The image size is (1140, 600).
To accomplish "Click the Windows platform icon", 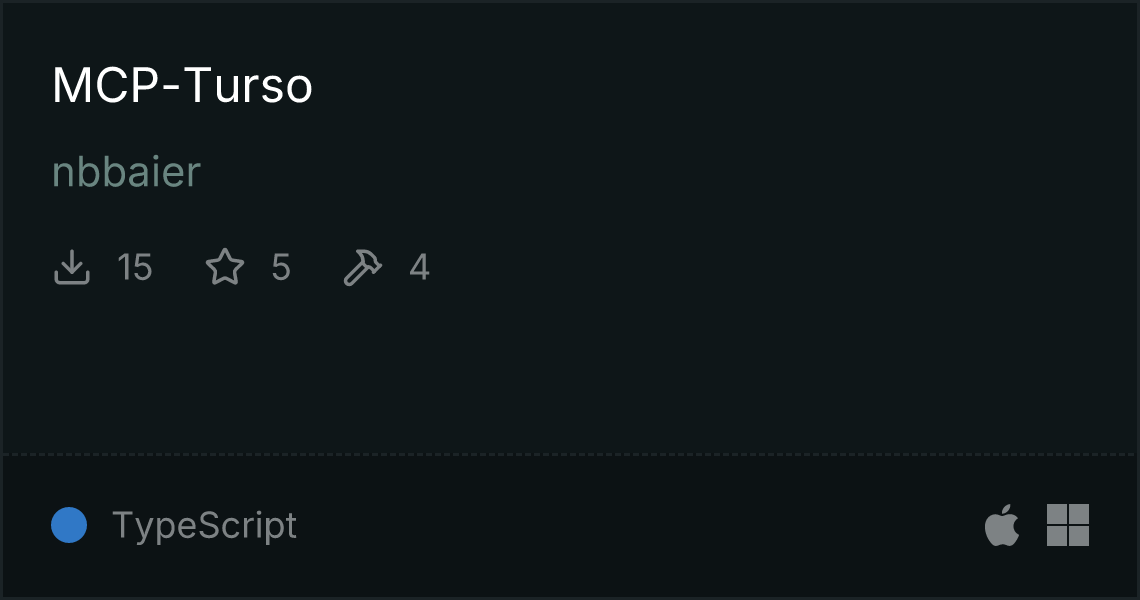I will point(1068,524).
